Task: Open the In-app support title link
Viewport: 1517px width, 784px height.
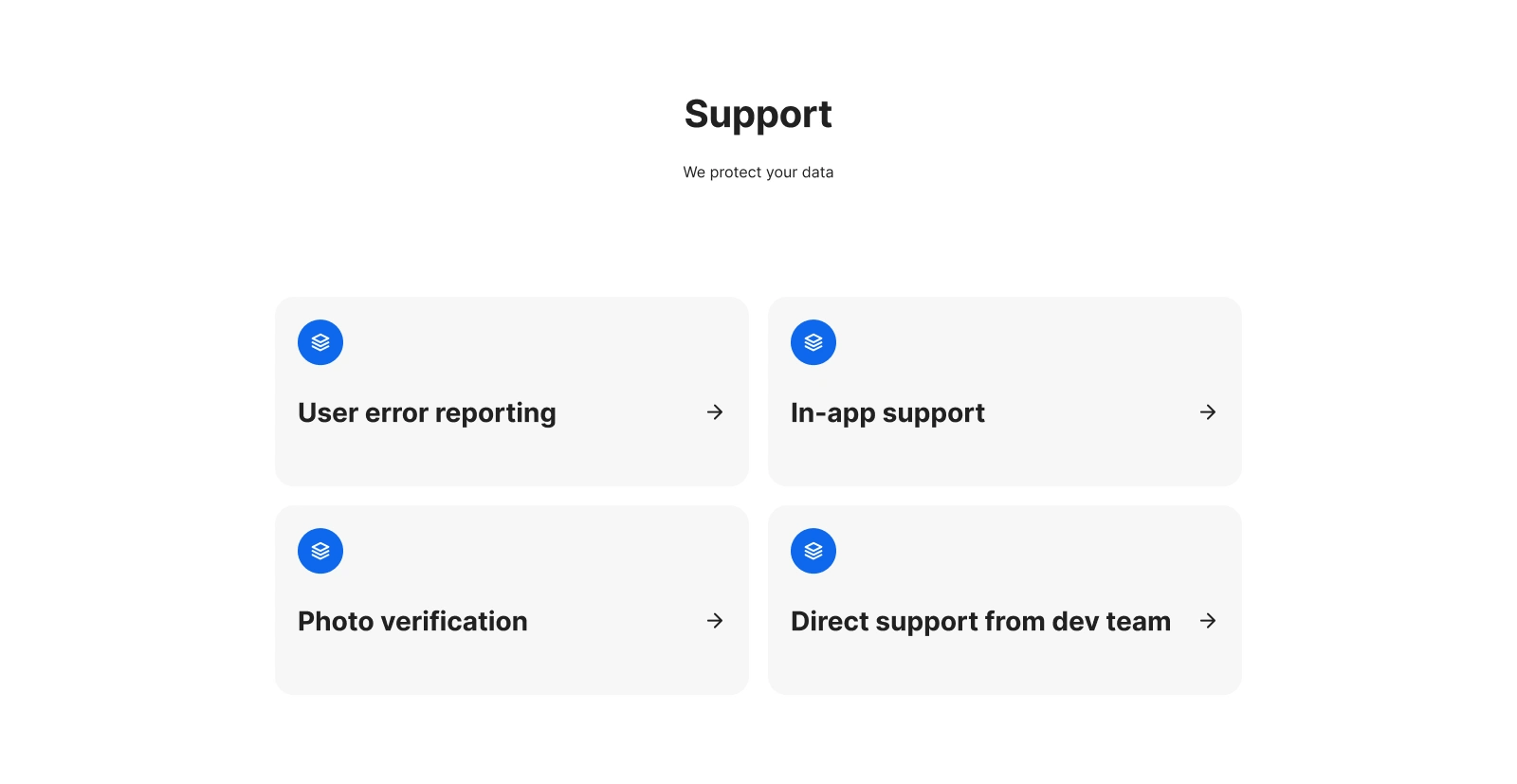Action: pyautogui.click(x=887, y=413)
